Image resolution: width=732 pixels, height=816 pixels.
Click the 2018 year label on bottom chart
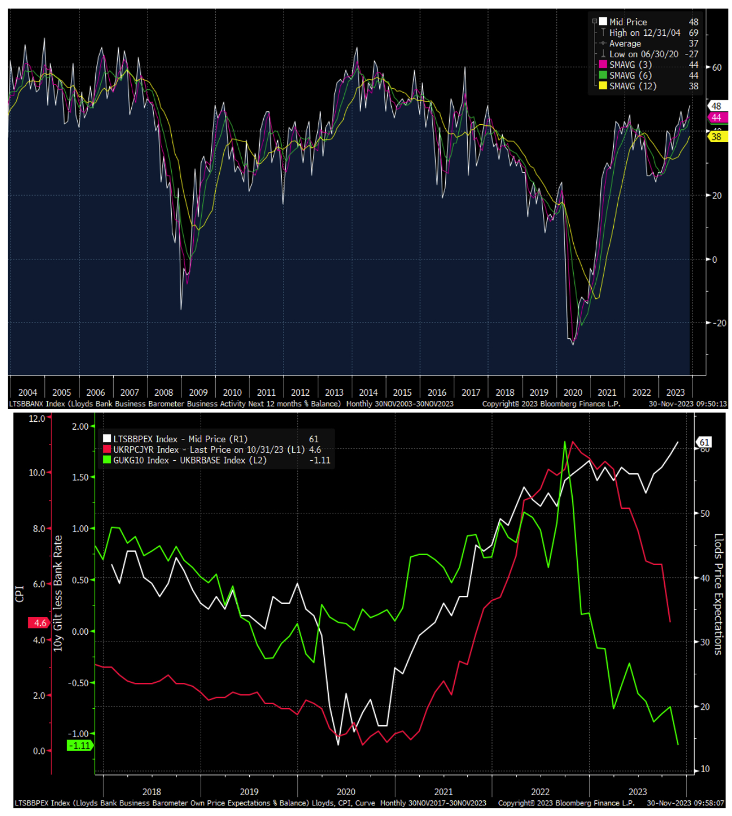click(151, 792)
